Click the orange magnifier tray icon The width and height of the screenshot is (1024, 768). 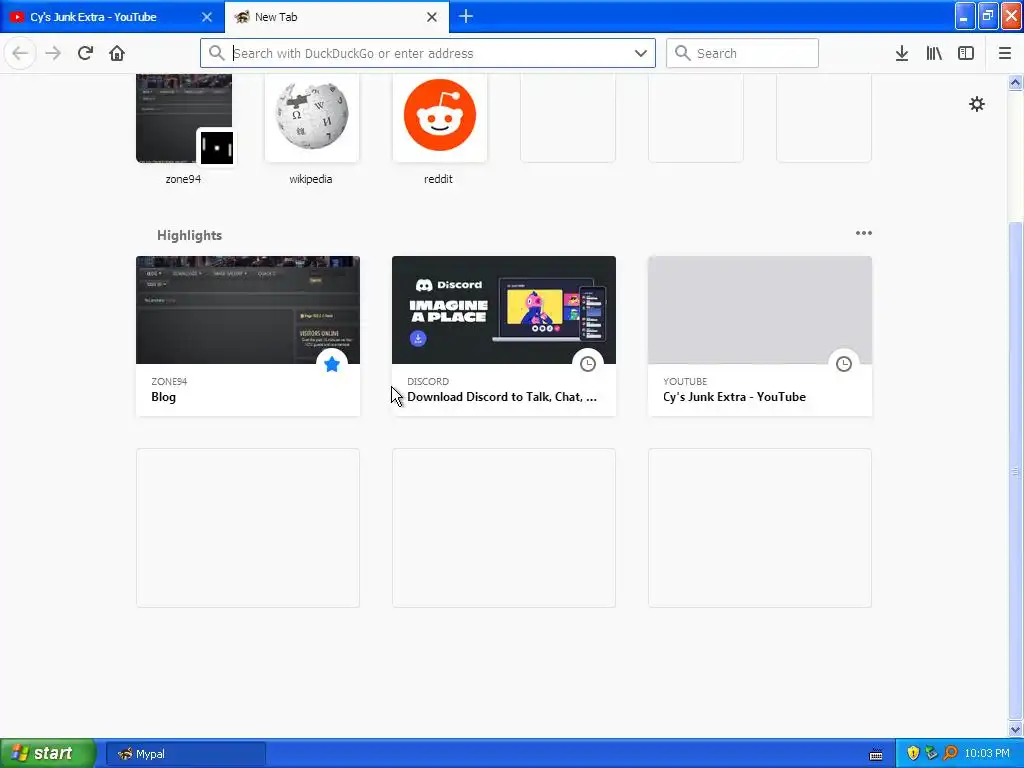point(950,753)
